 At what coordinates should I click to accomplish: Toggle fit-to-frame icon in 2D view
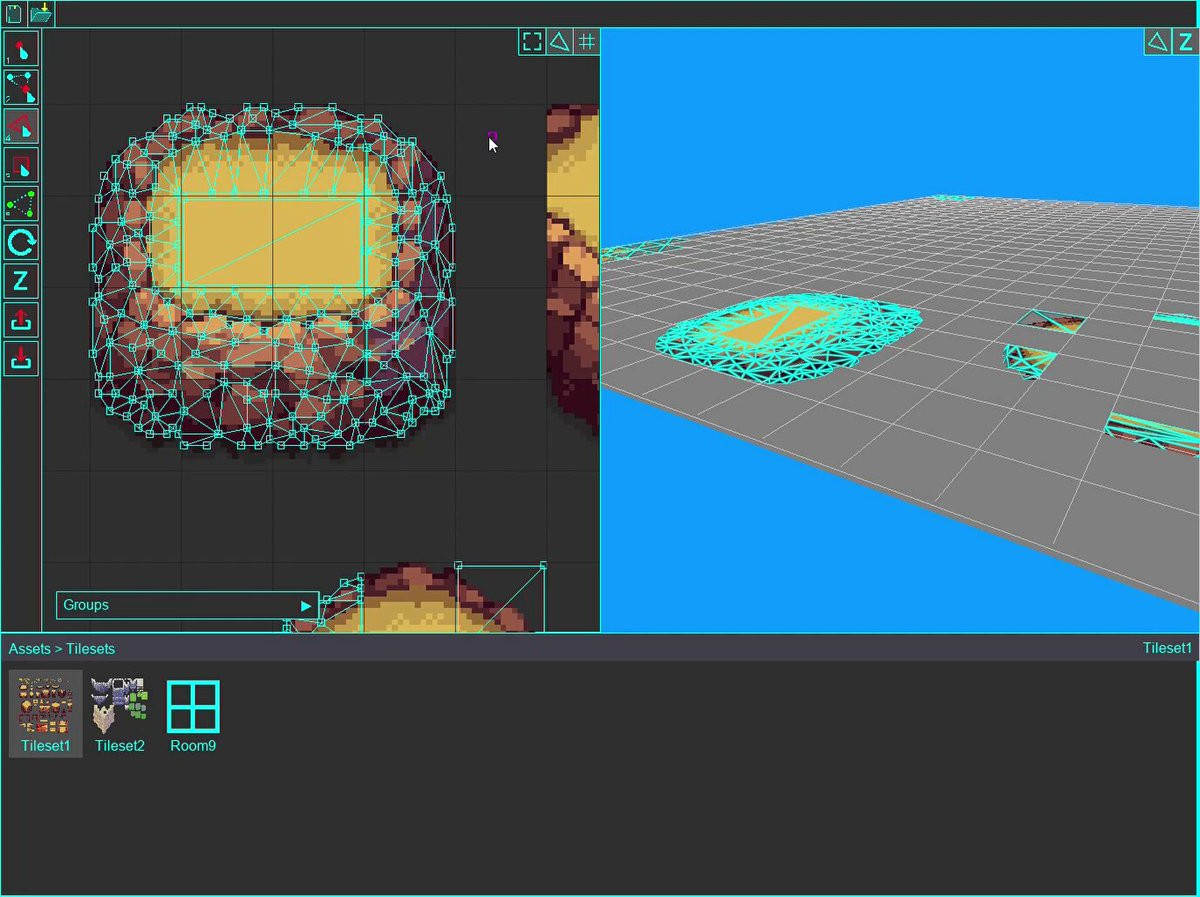[x=532, y=41]
